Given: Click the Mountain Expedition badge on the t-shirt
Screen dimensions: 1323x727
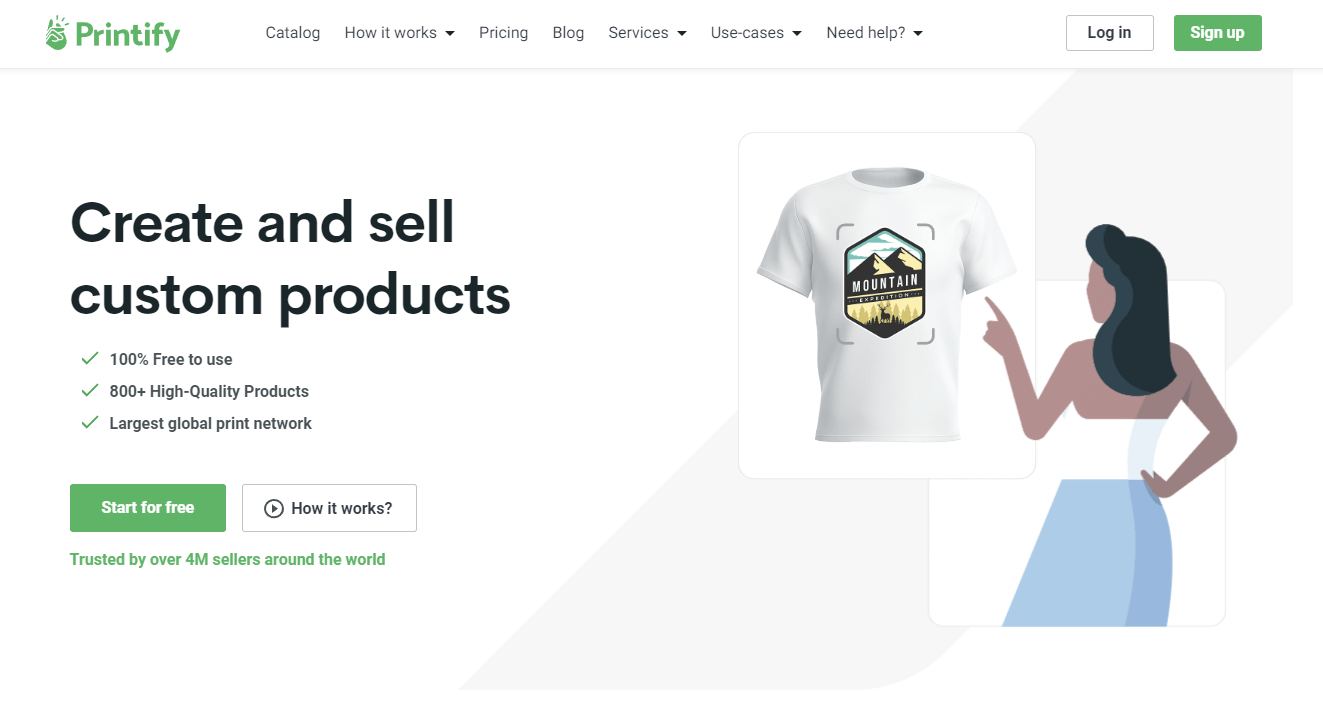Looking at the screenshot, I should pyautogui.click(x=886, y=283).
